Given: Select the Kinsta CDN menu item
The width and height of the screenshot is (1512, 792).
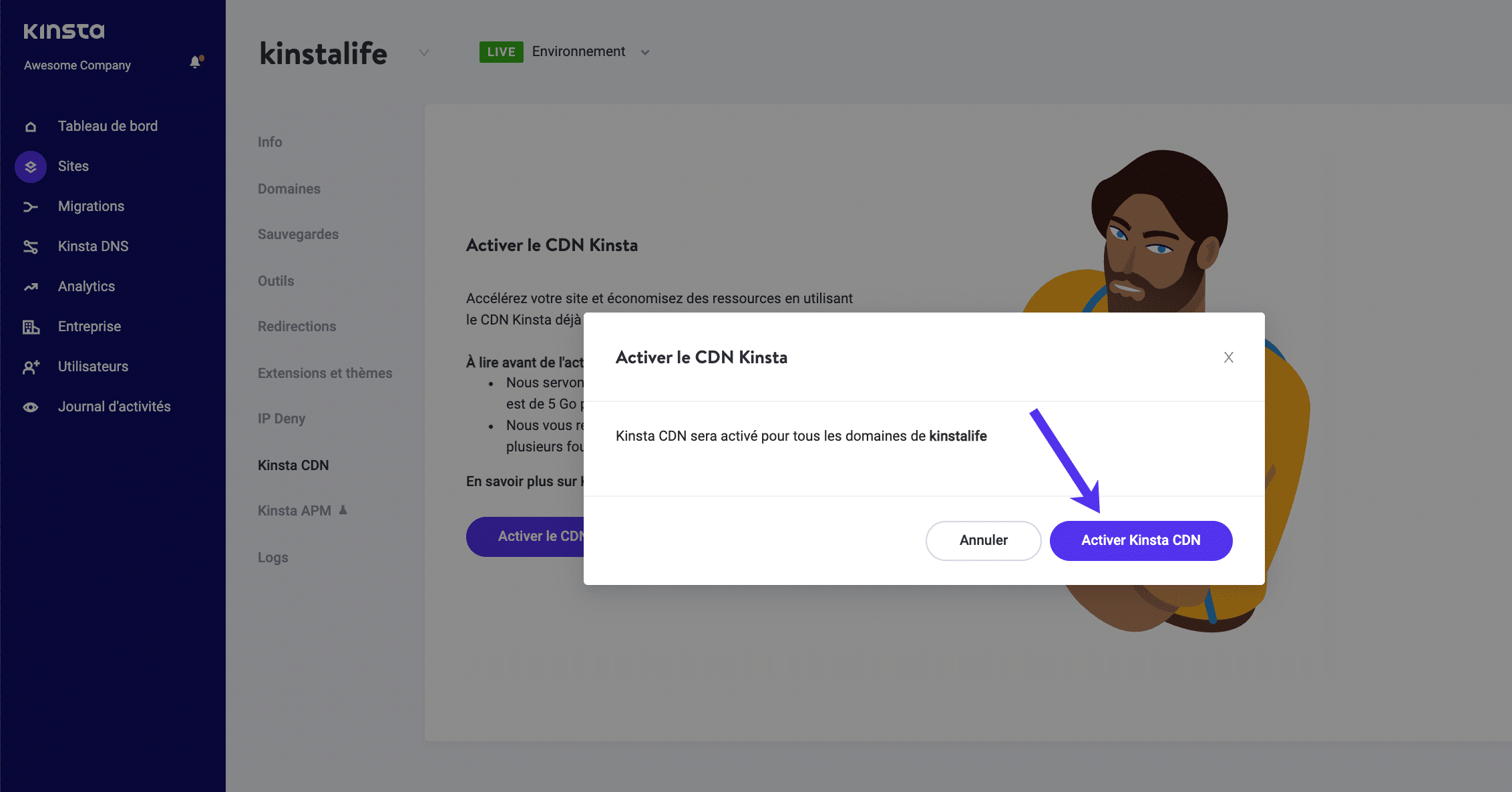Looking at the screenshot, I should pos(293,465).
